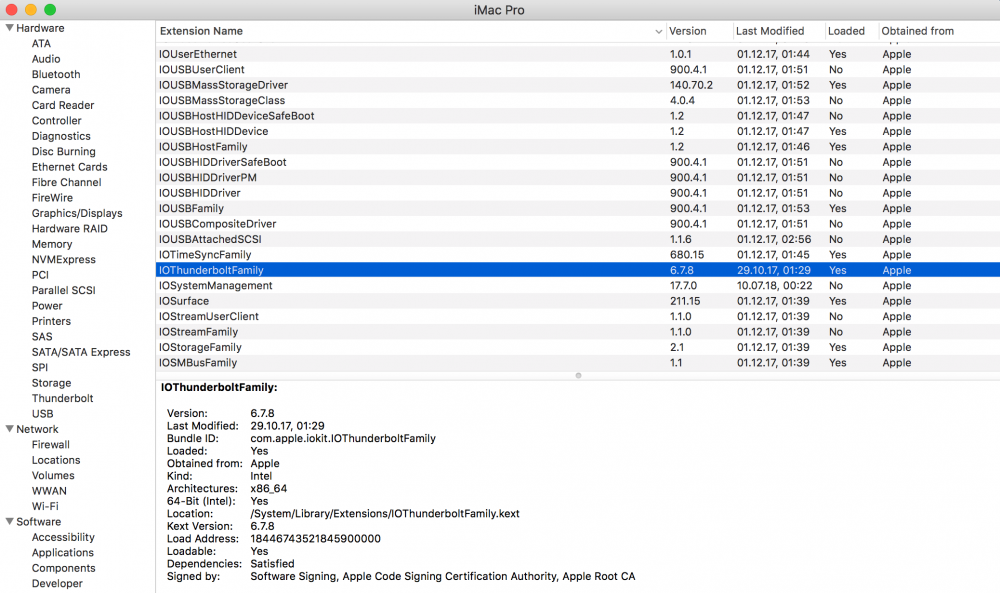
Task: Select PCI in the sidebar
Action: click(40, 275)
